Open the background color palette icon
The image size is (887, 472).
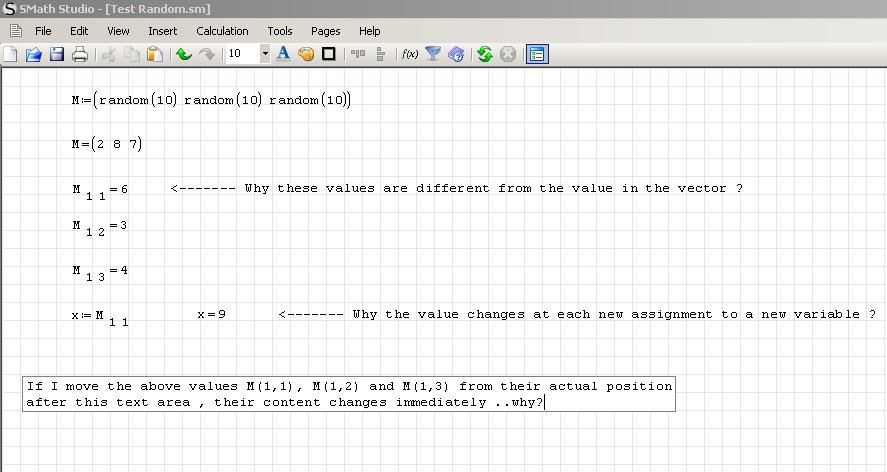pyautogui.click(x=306, y=54)
